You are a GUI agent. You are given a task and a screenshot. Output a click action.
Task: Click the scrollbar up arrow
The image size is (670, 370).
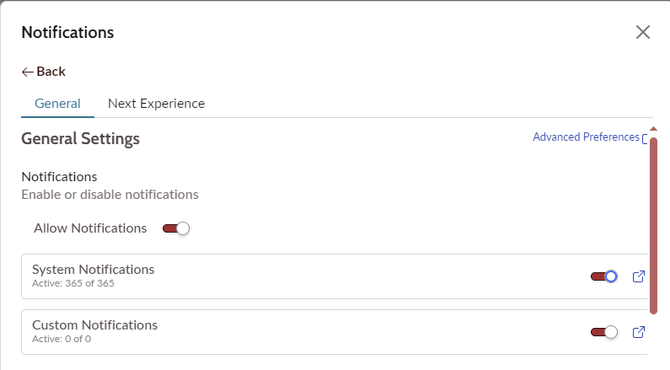click(653, 129)
